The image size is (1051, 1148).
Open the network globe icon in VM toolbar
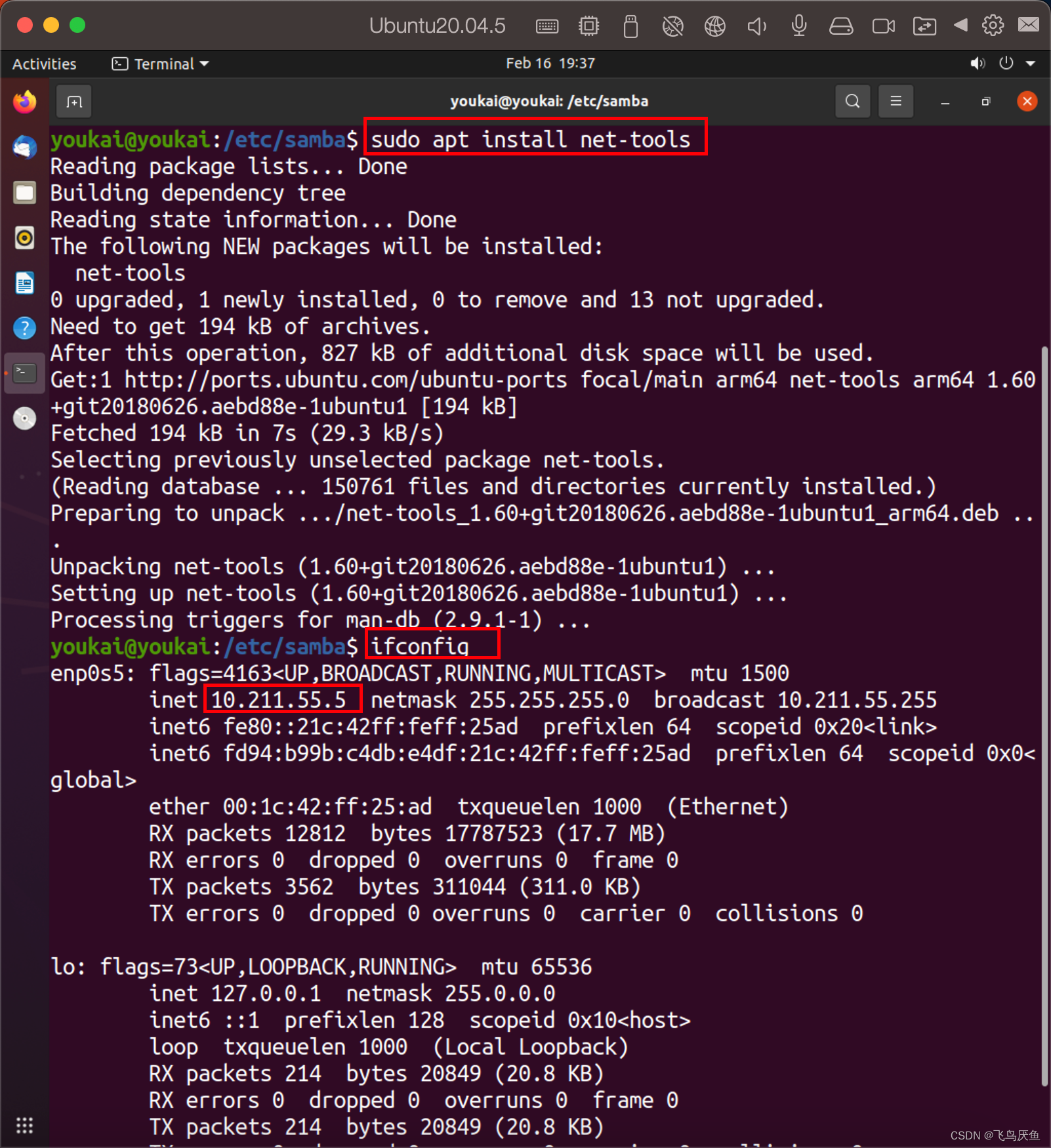(714, 26)
